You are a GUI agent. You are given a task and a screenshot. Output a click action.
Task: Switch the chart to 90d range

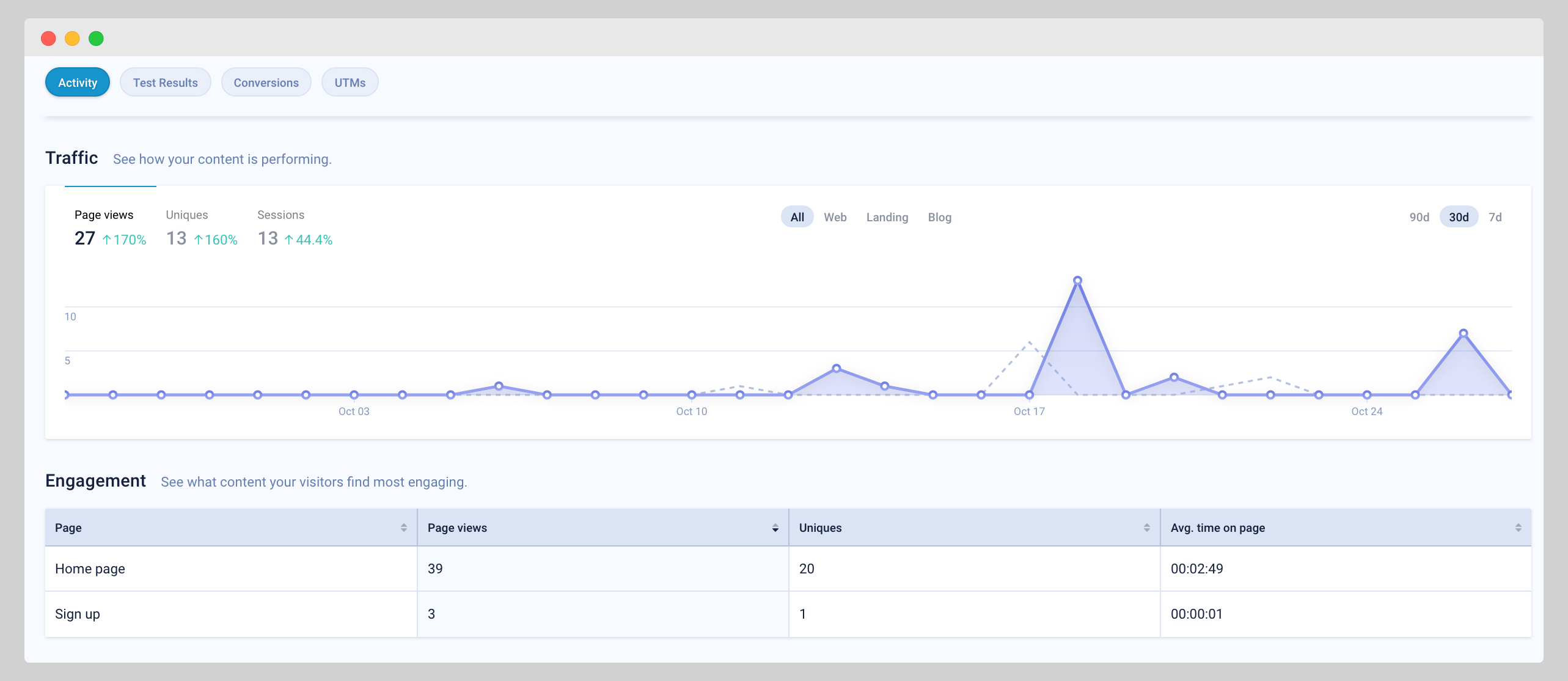[x=1419, y=216]
